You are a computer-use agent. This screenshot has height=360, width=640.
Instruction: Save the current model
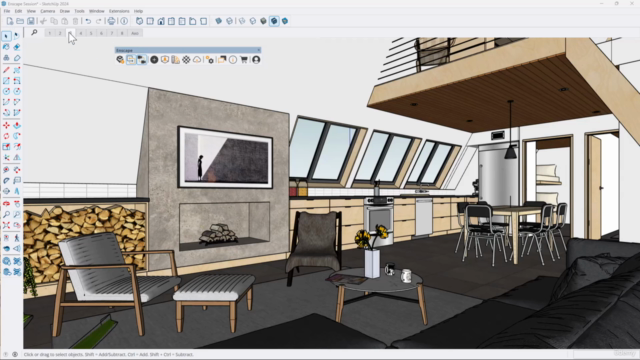point(31,21)
